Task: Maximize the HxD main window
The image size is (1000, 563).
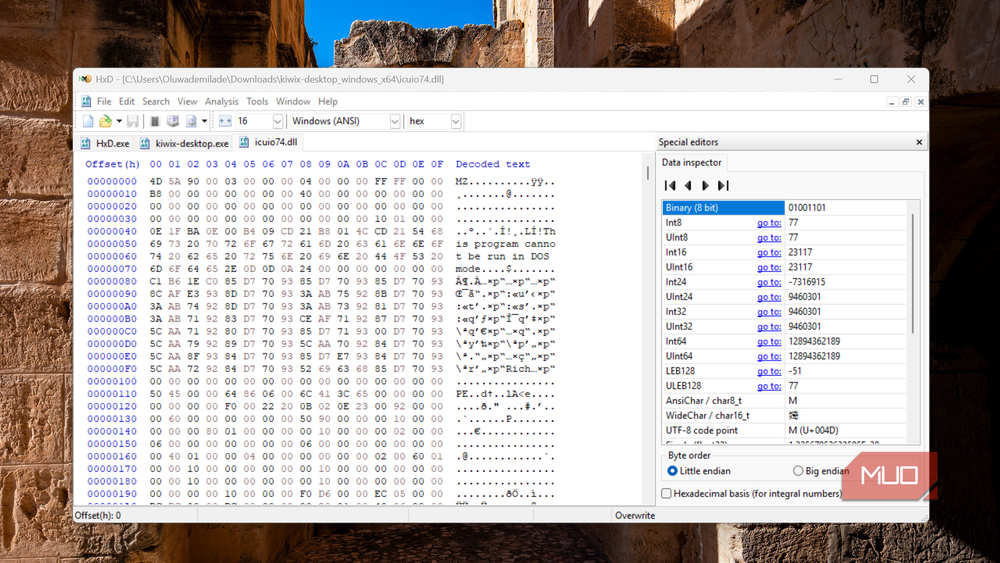Action: pos(874,79)
